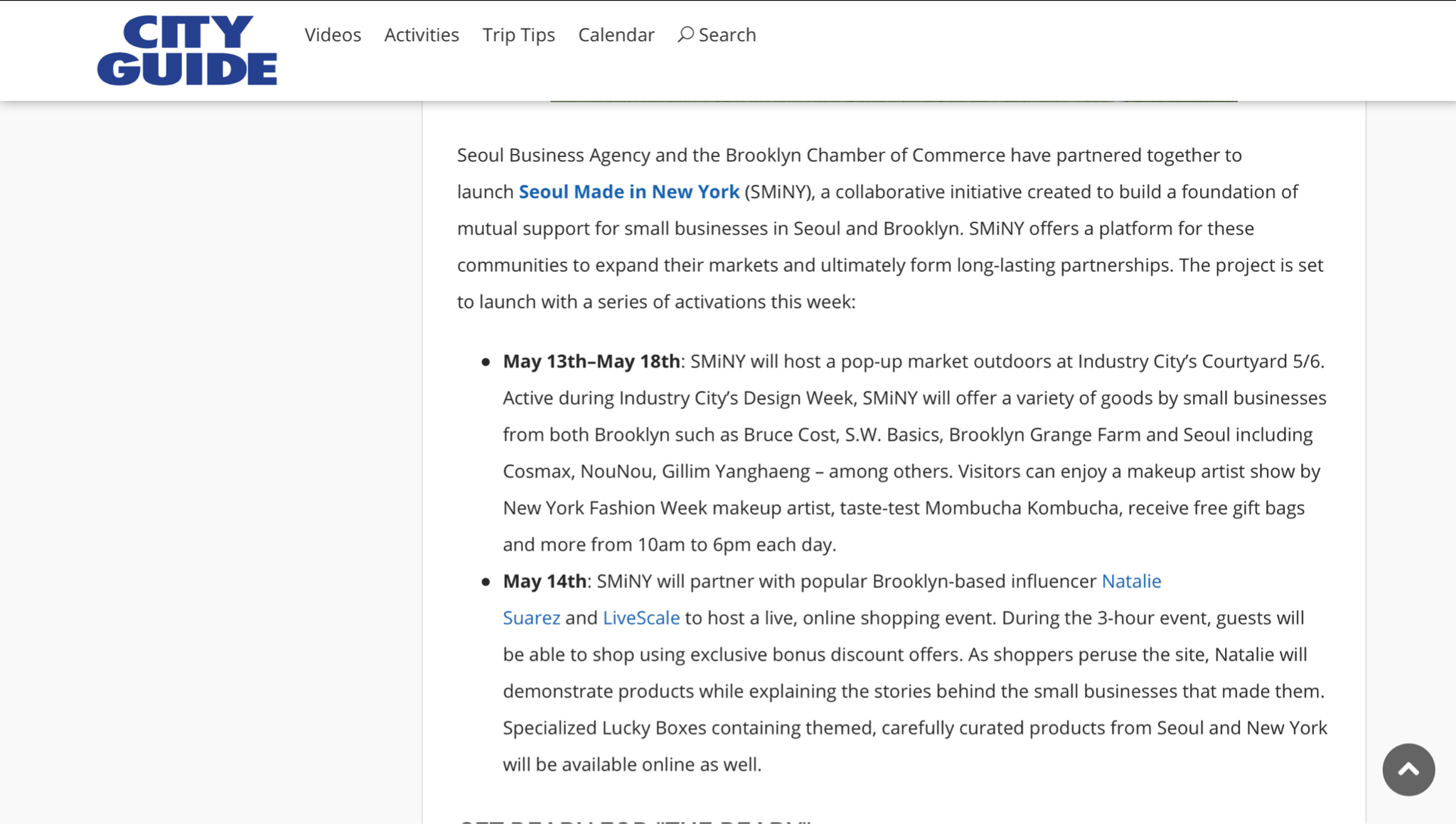This screenshot has width=1456, height=824.
Task: Open Trip Tips in navigation
Action: [x=518, y=35]
